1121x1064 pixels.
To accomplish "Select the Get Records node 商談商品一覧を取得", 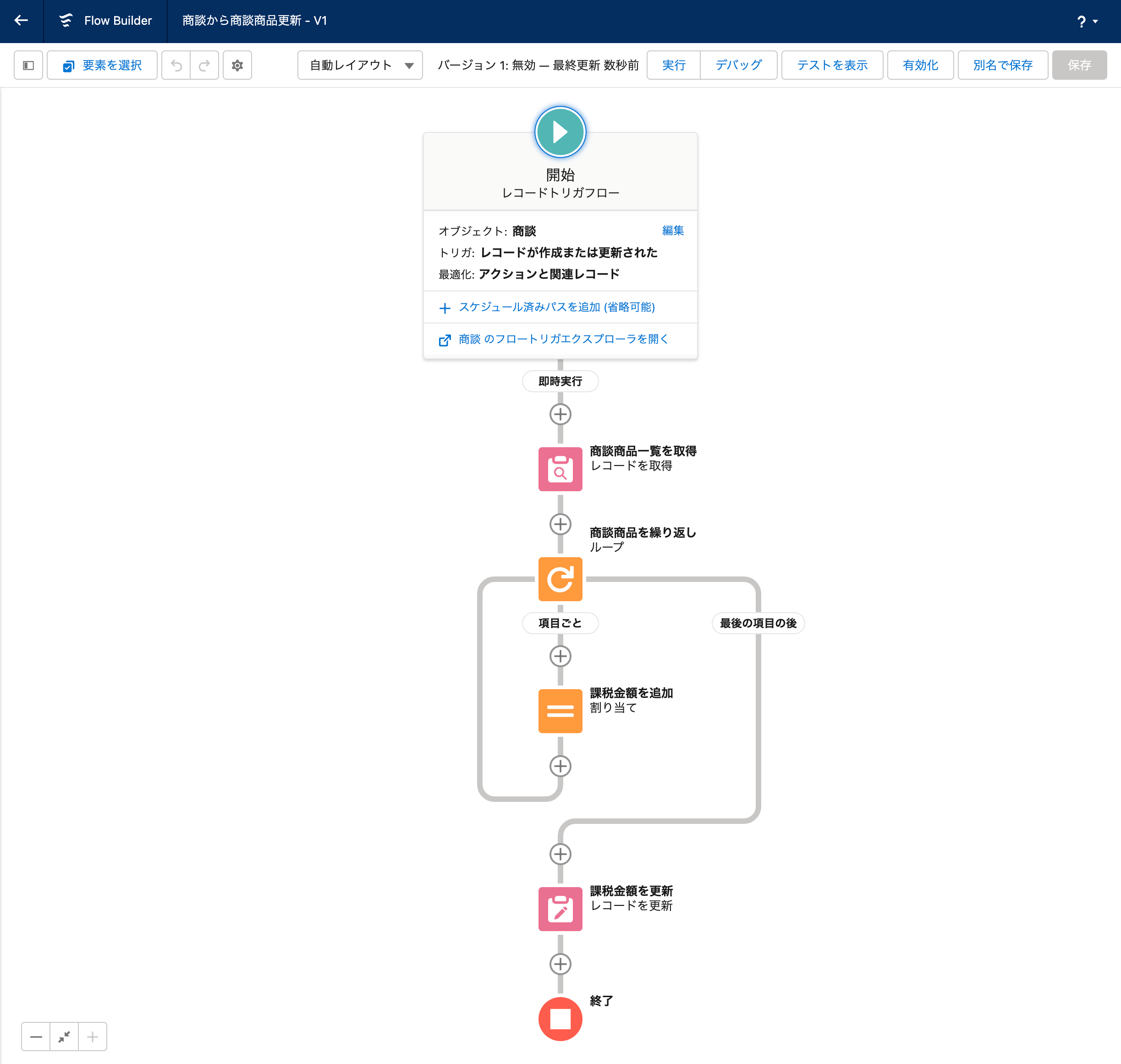I will 560,468.
